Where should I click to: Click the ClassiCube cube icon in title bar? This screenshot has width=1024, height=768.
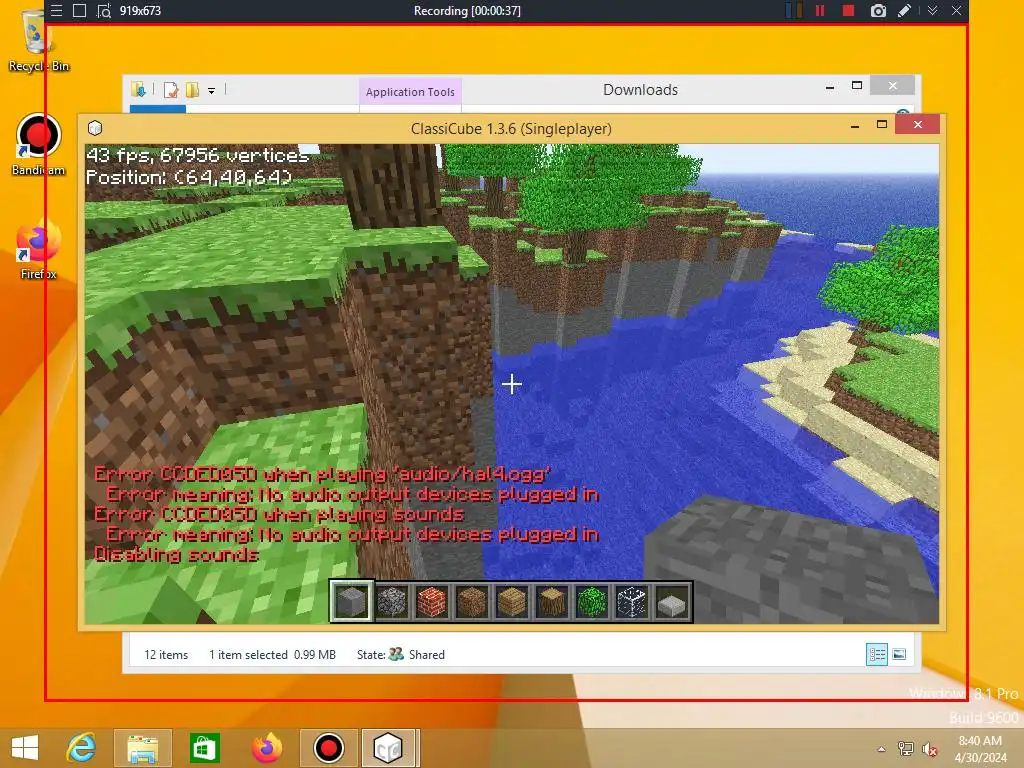coord(95,128)
